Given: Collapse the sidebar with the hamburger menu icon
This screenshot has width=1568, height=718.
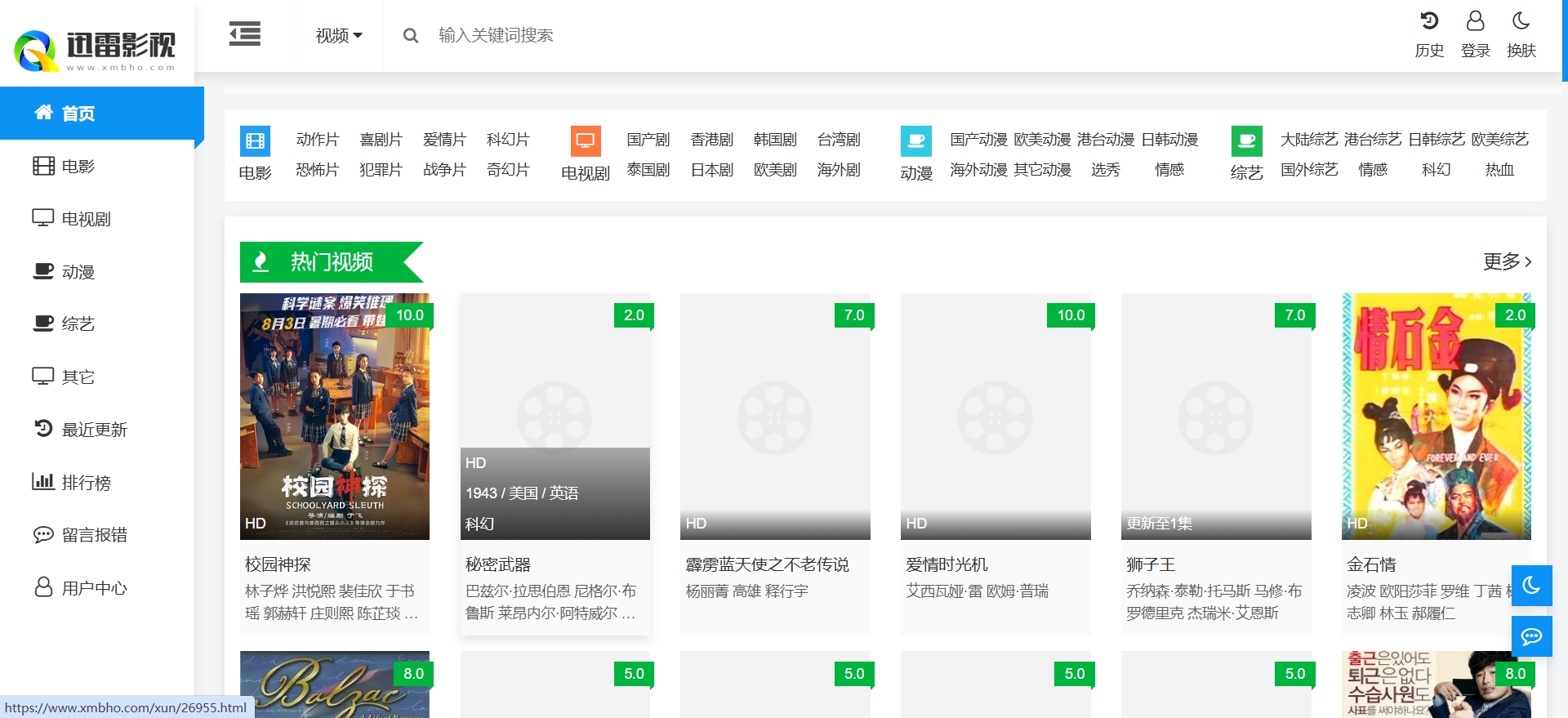Looking at the screenshot, I should [244, 34].
